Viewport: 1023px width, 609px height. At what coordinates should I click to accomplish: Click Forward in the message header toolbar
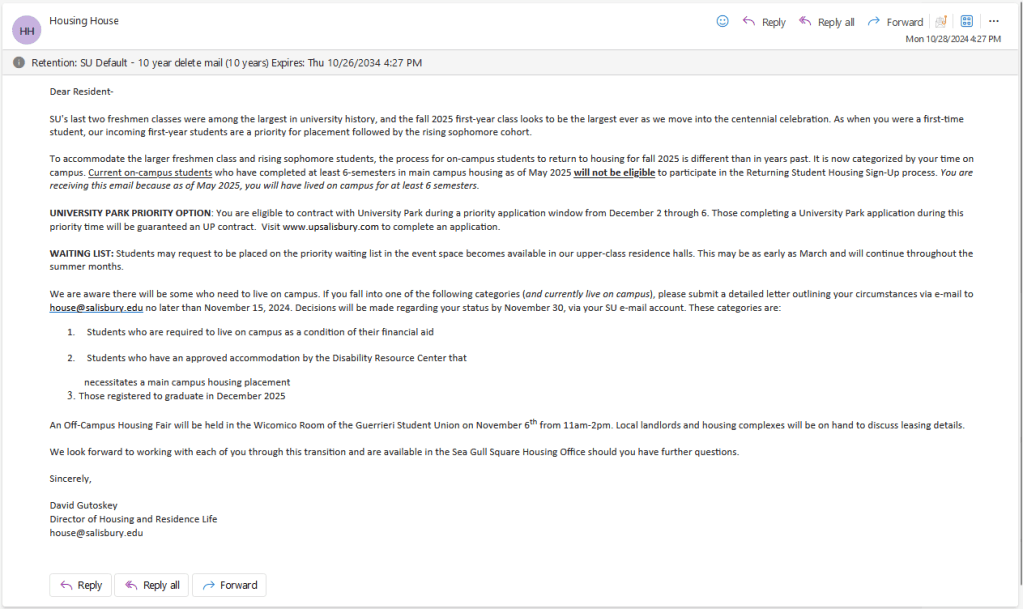(895, 22)
